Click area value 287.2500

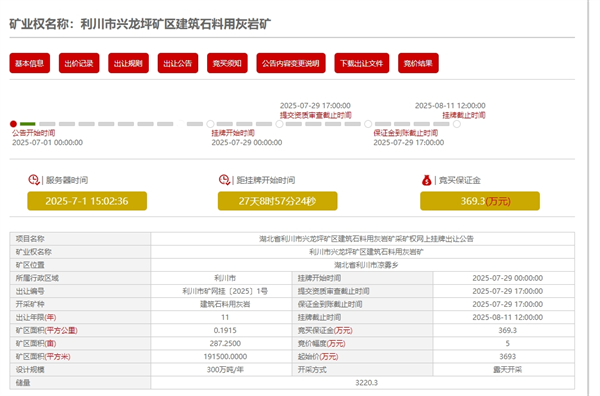click(225, 343)
